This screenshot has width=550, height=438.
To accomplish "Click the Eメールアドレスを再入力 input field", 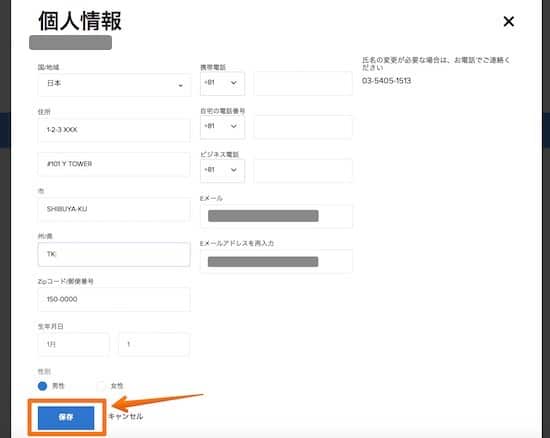I will [x=276, y=261].
